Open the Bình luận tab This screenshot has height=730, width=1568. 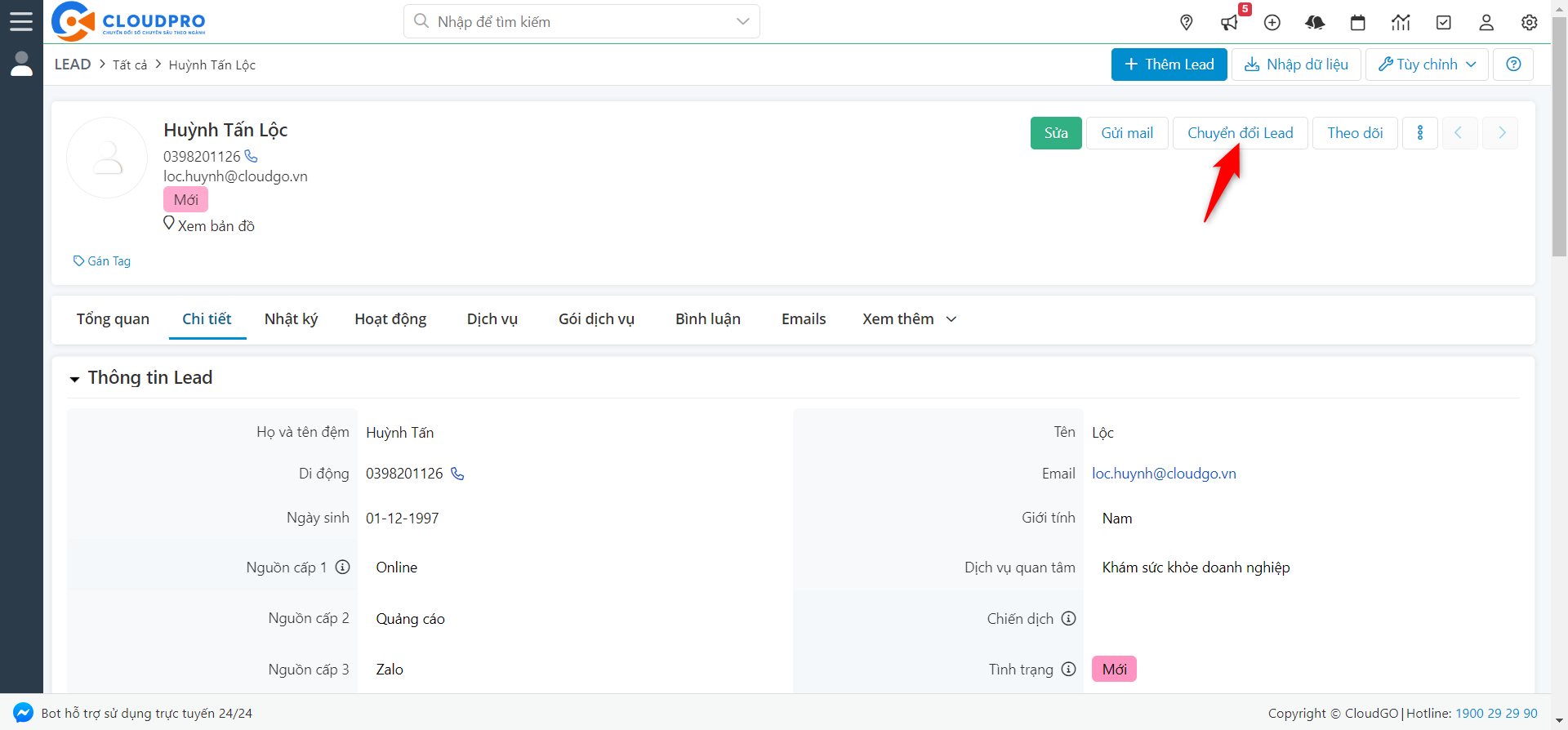click(x=708, y=319)
